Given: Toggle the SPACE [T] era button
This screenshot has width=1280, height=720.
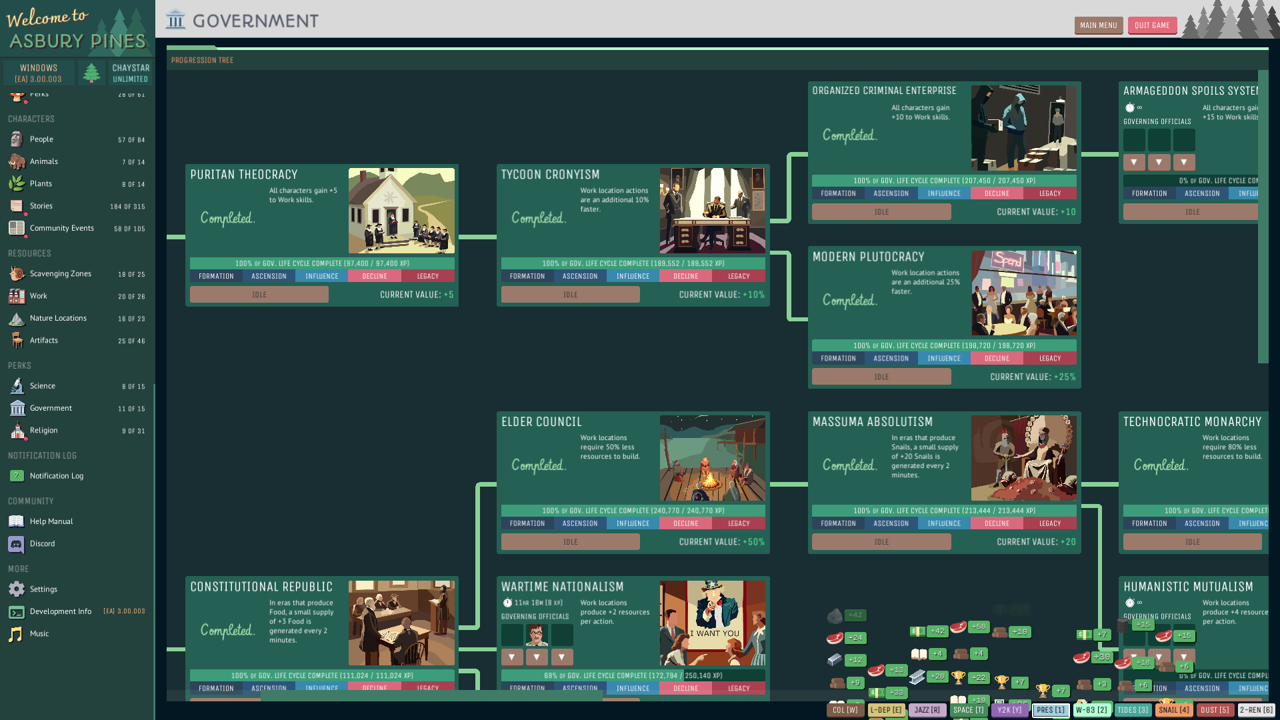Looking at the screenshot, I should point(968,710).
